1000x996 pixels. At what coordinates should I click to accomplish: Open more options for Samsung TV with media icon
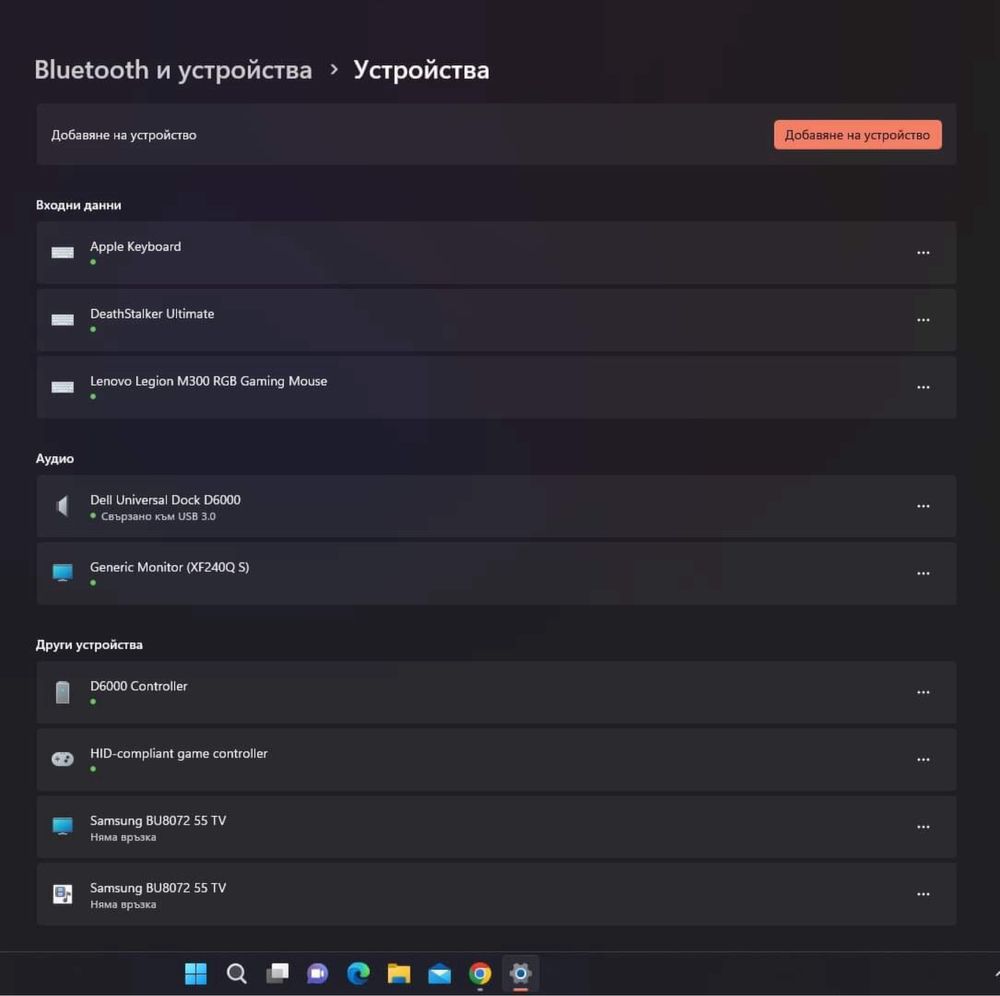tap(923, 895)
